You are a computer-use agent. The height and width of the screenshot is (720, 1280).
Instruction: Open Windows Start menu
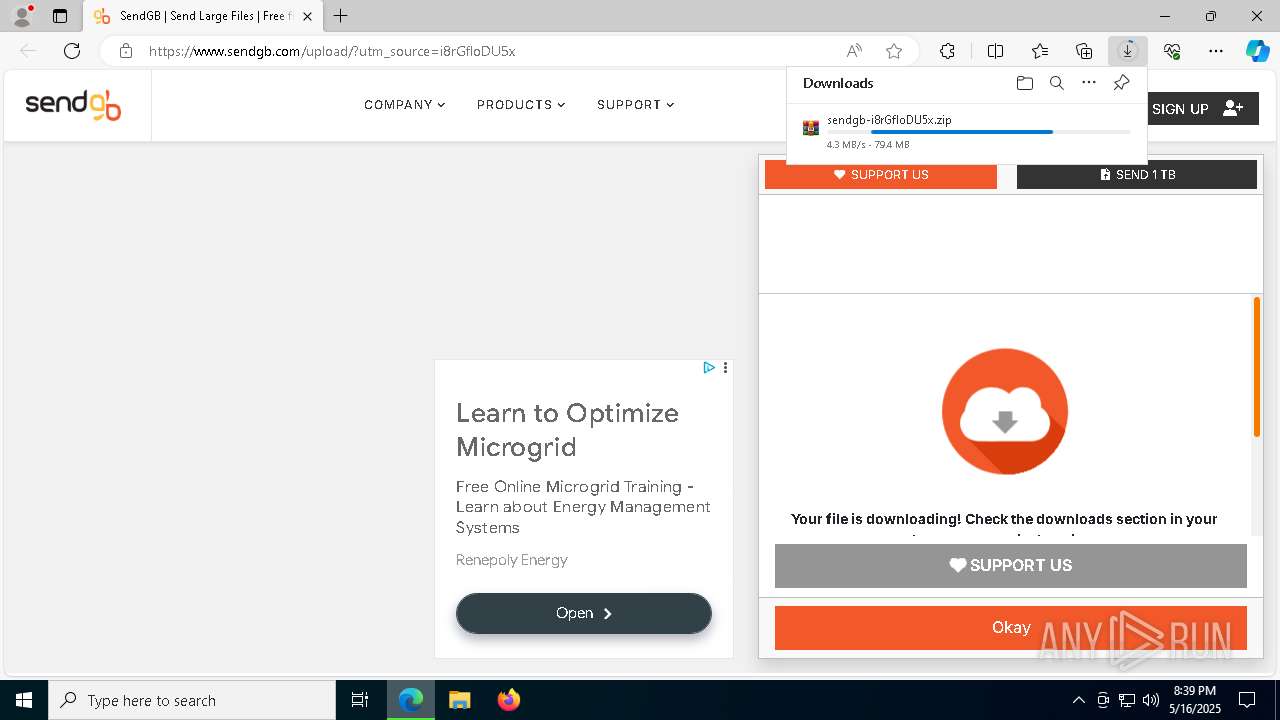tap(24, 700)
